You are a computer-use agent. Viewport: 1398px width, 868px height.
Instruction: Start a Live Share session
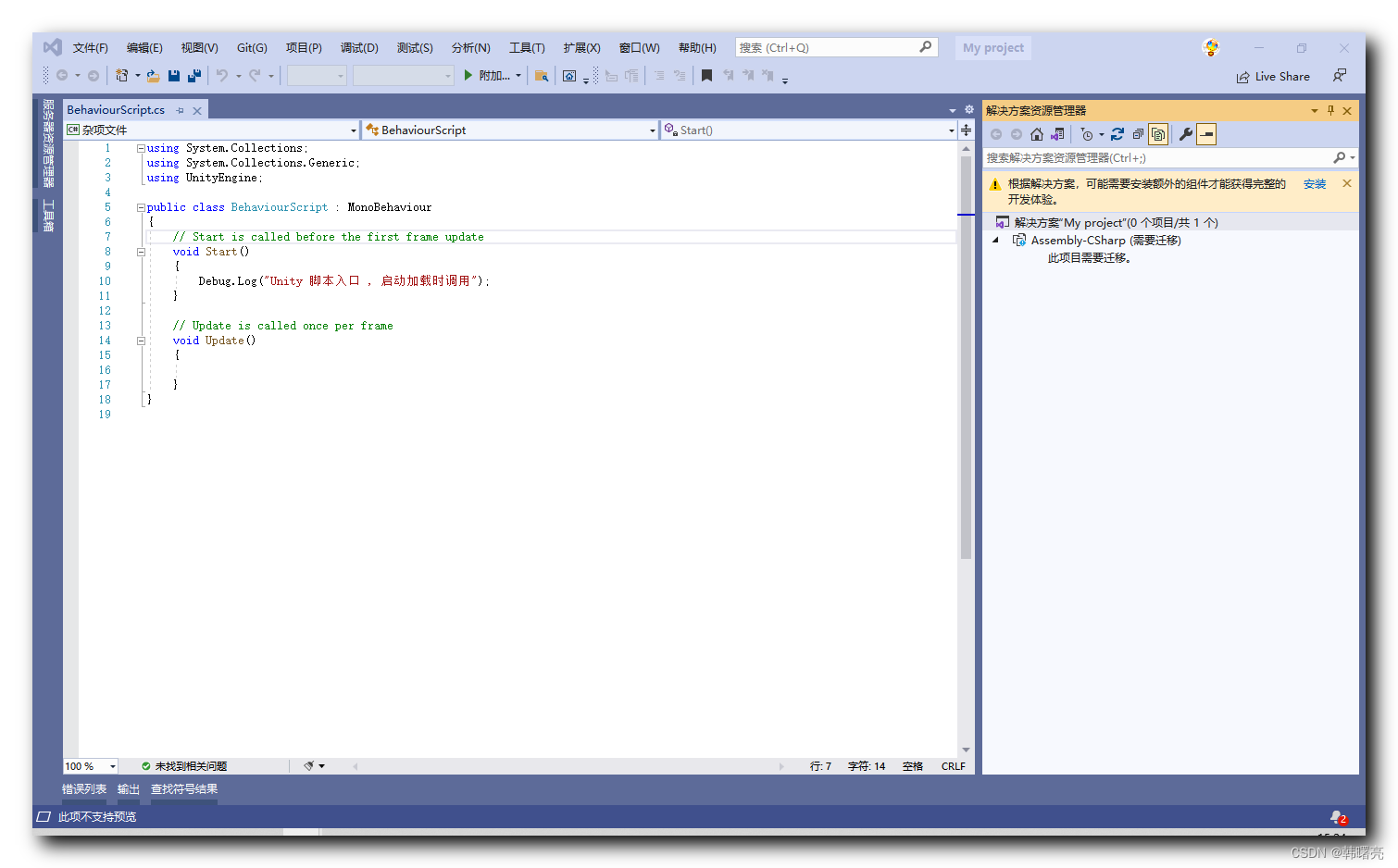point(1273,76)
